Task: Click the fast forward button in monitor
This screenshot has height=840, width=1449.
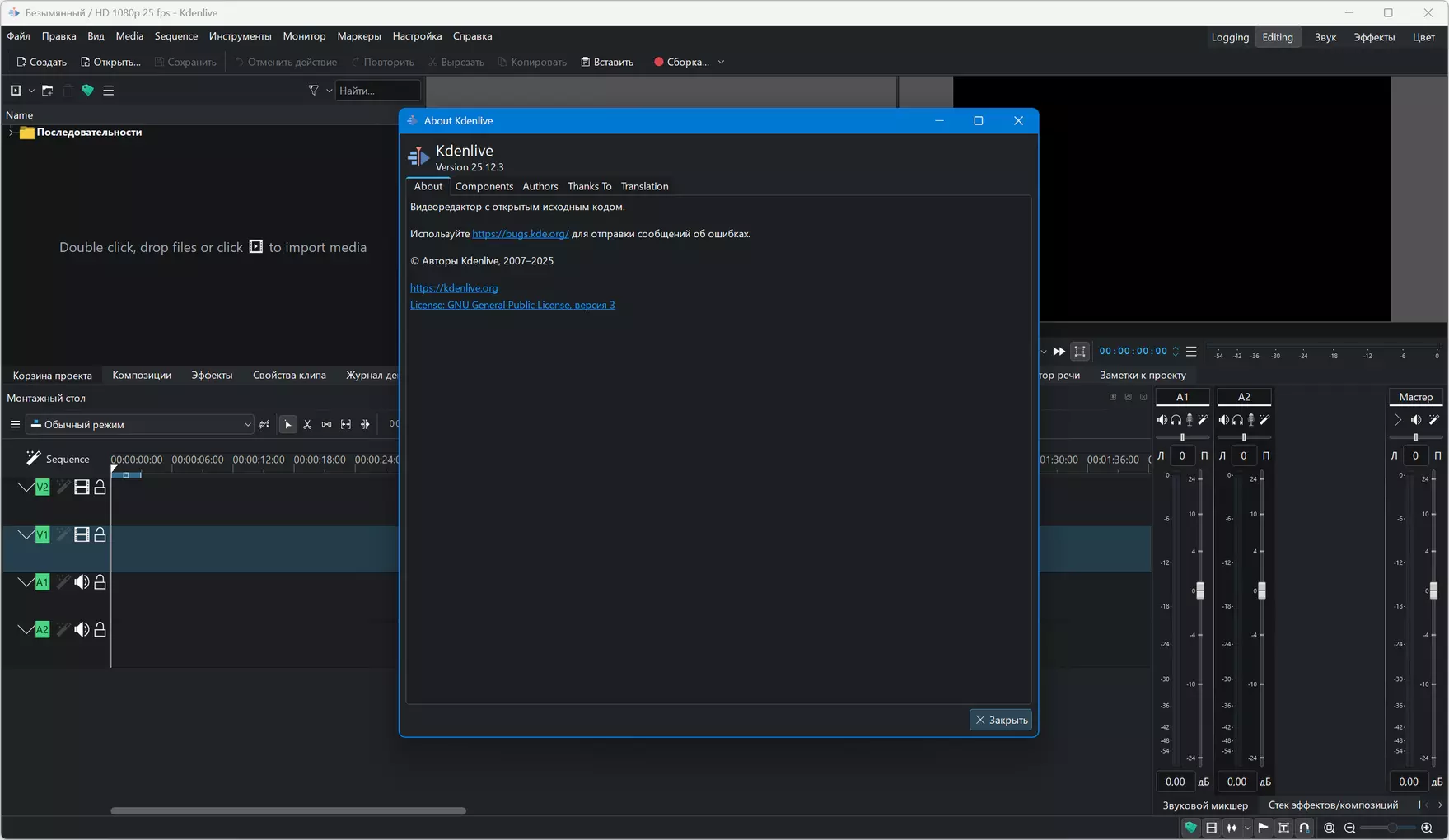Action: 1059,352
